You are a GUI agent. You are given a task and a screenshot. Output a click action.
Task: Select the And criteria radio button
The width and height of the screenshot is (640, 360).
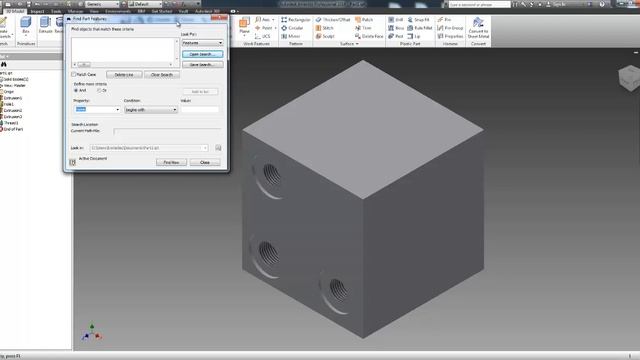point(76,90)
